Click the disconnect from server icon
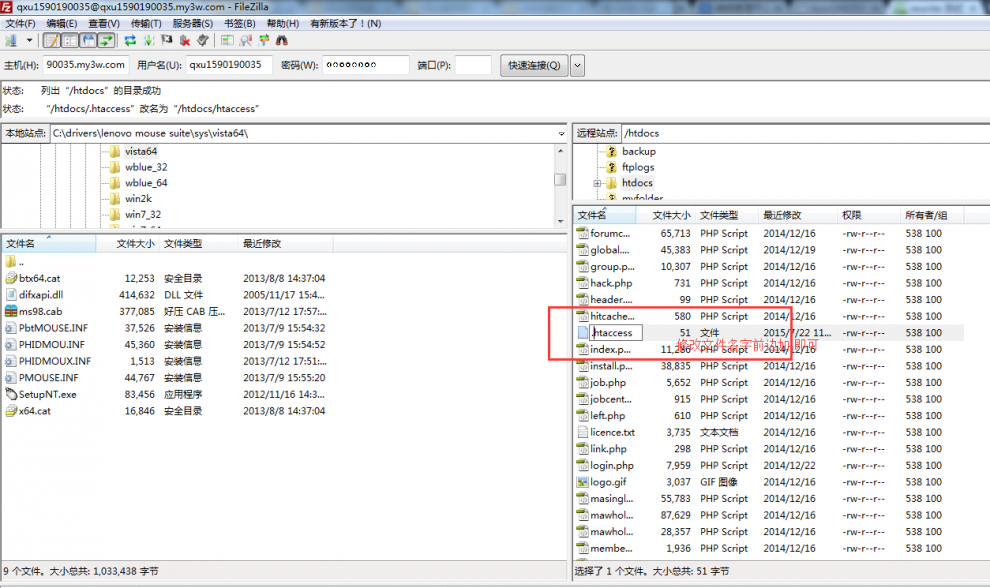Image resolution: width=990 pixels, height=588 pixels. 185,40
